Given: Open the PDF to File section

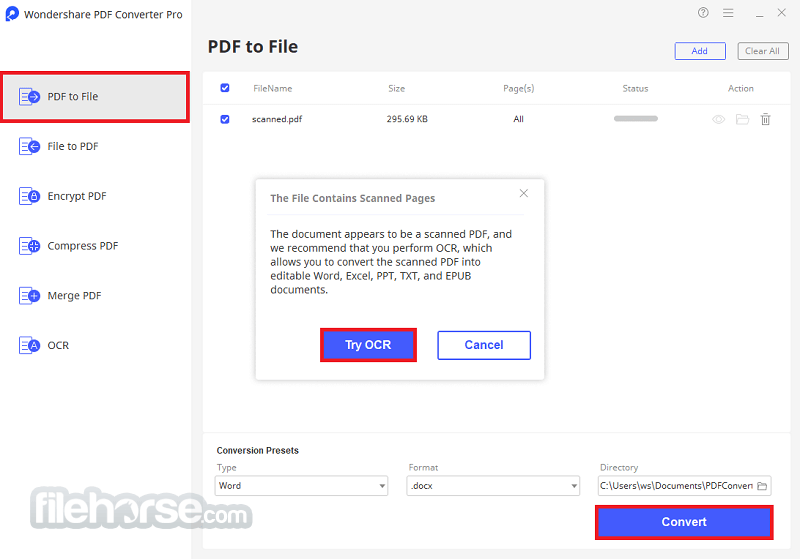Looking at the screenshot, I should [x=95, y=96].
